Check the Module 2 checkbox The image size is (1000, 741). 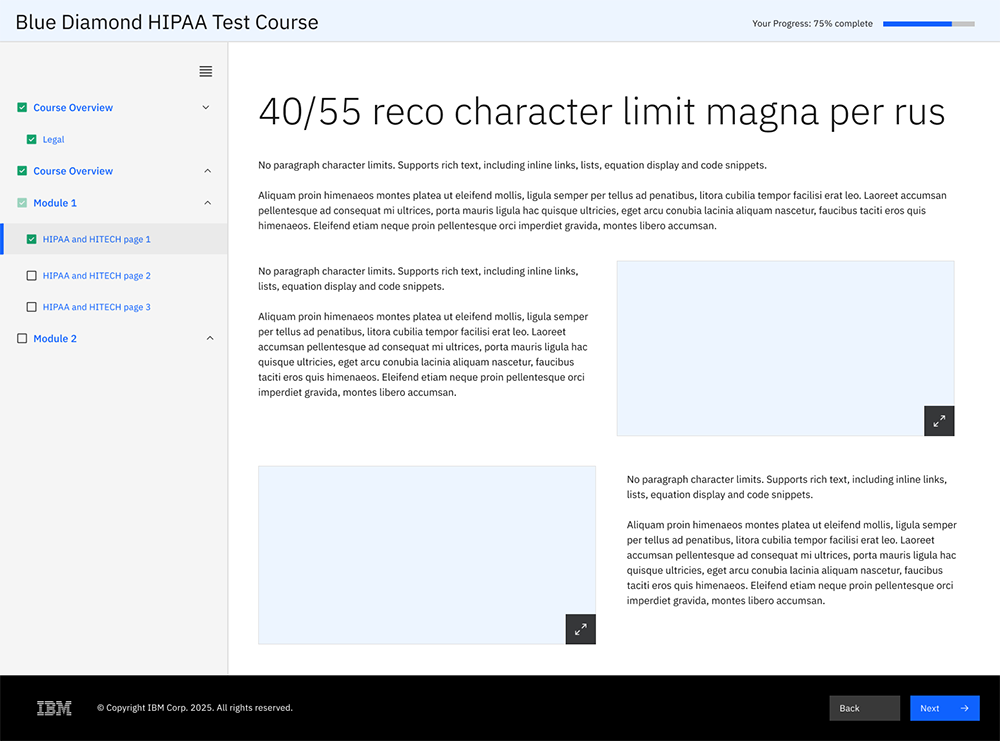(x=22, y=339)
